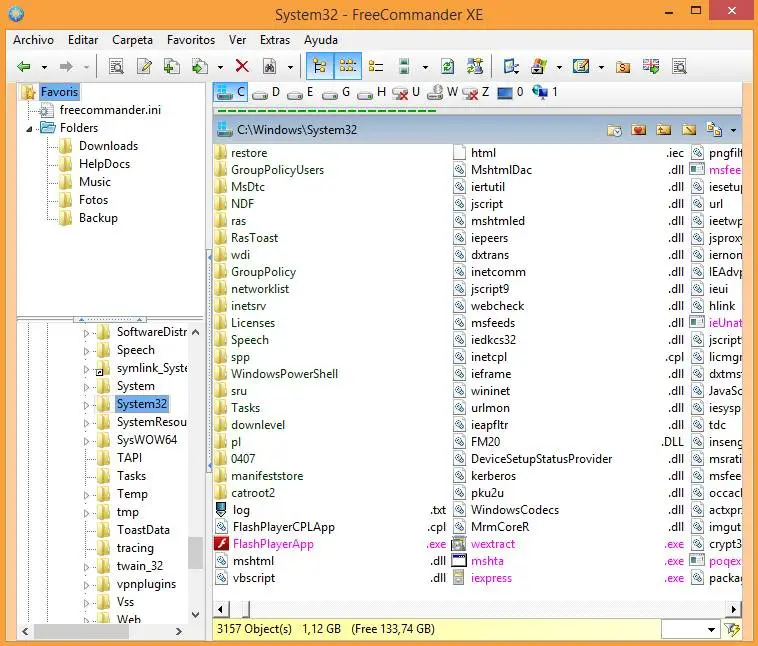
Task: Switch to drive E
Action: [x=300, y=92]
